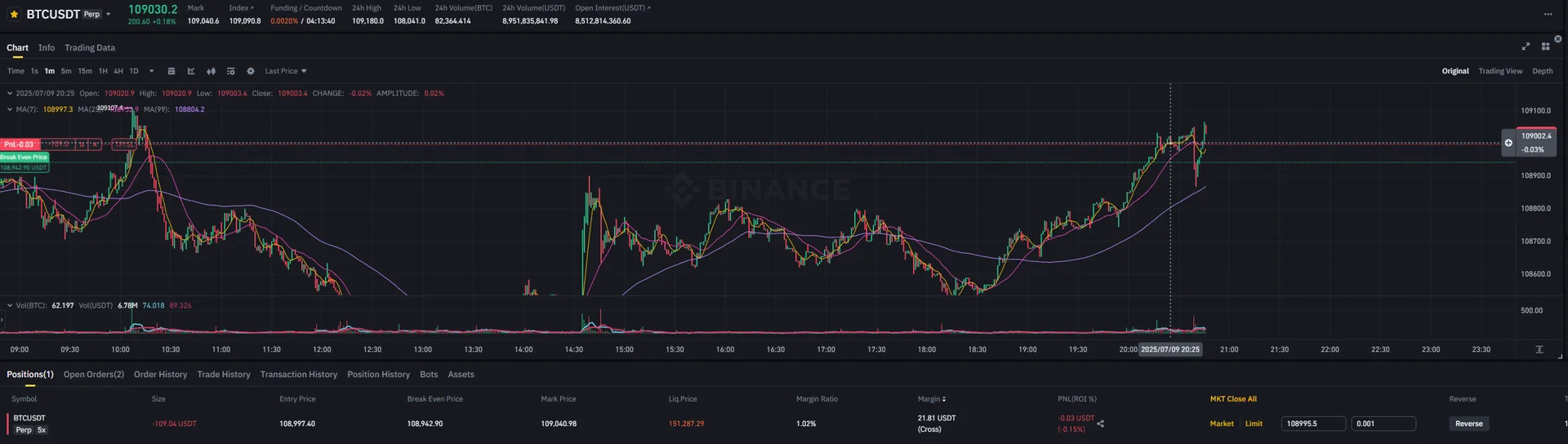Open the BTCUSDT pair selector dropdown arrow

pyautogui.click(x=109, y=14)
